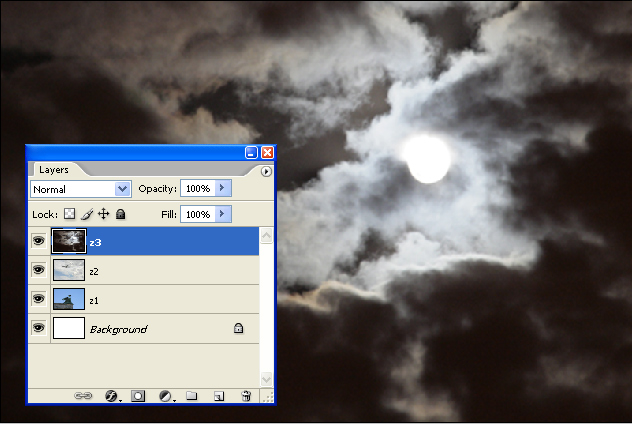Click the Background layer lock icon
Viewport: 632px width, 424px height.
point(238,328)
